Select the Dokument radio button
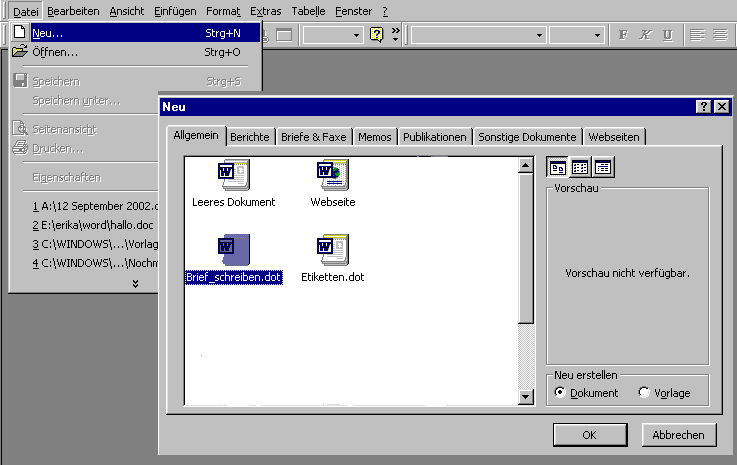 click(559, 393)
